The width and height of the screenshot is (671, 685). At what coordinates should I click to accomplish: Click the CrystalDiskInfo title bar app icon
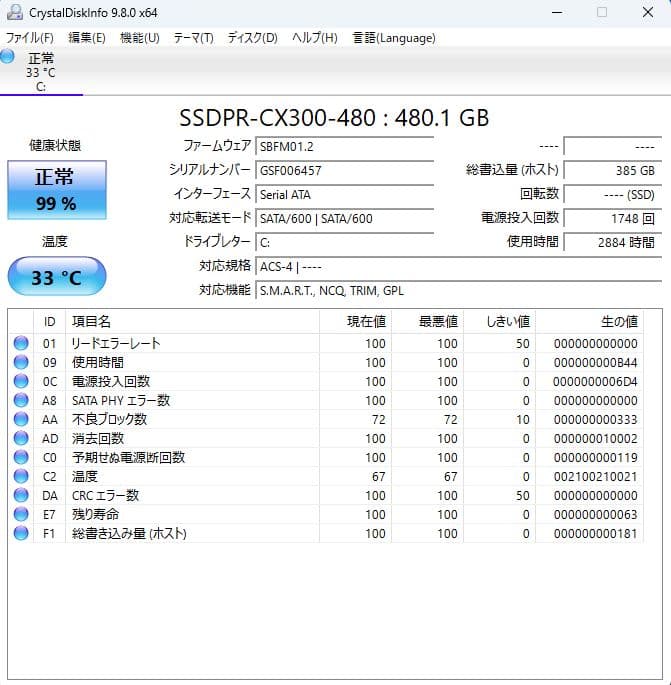[x=14, y=12]
